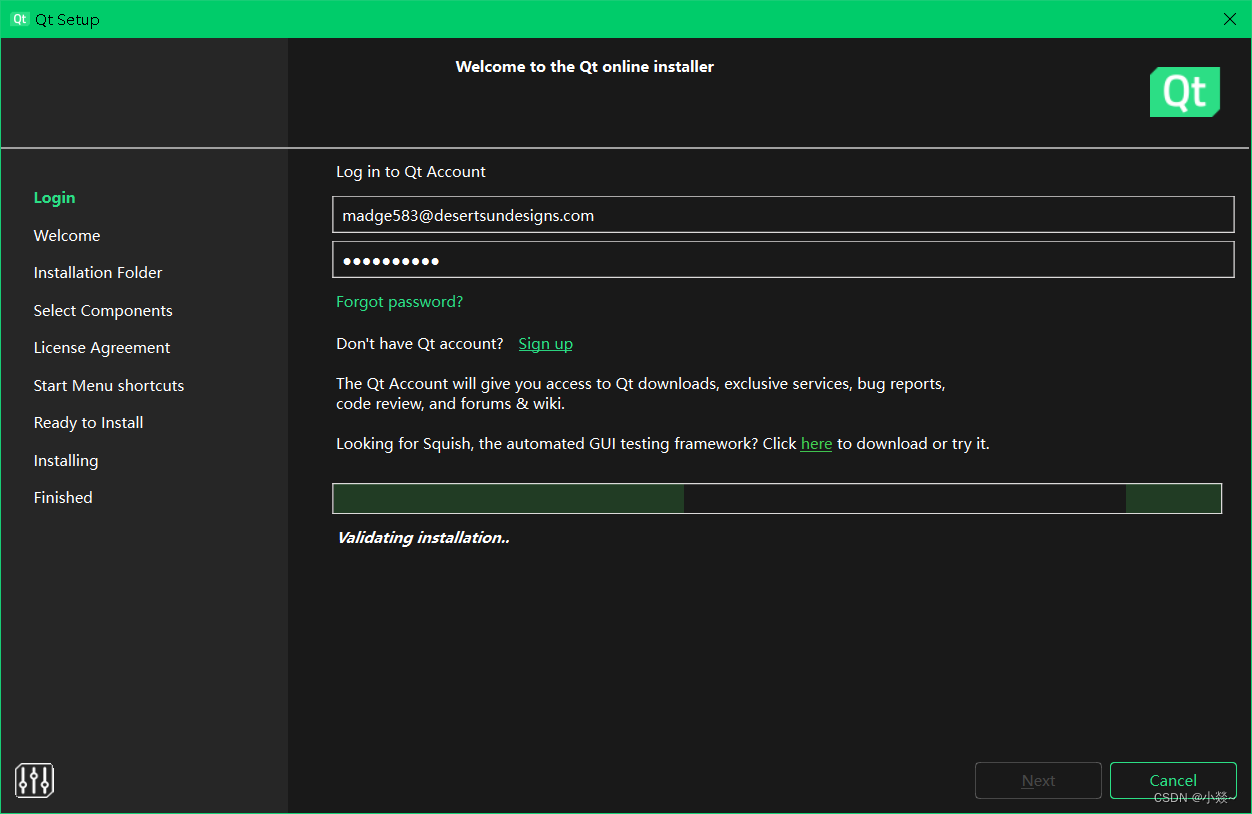This screenshot has height=814, width=1252.
Task: Click the here link to download Squish
Action: 816,443
